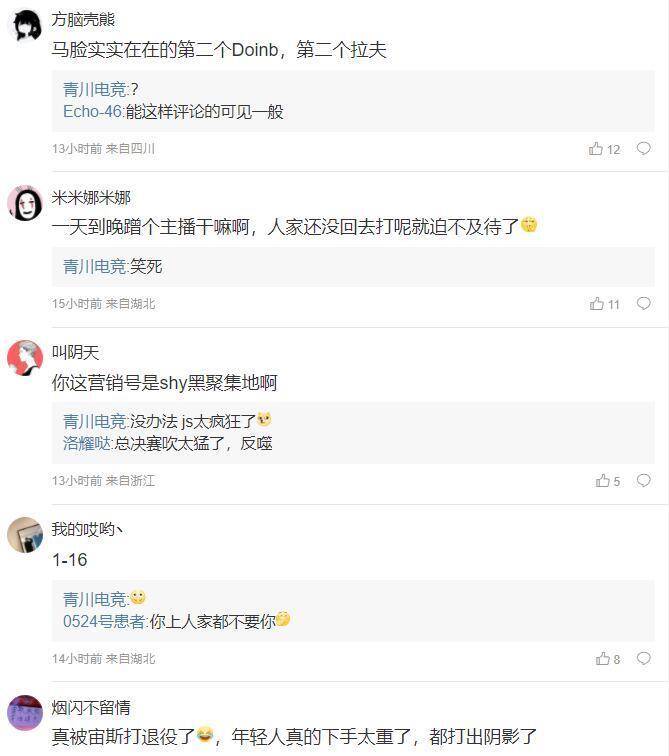
Task: Open reply bubble on 米米娜米娜's comment
Action: (x=644, y=304)
